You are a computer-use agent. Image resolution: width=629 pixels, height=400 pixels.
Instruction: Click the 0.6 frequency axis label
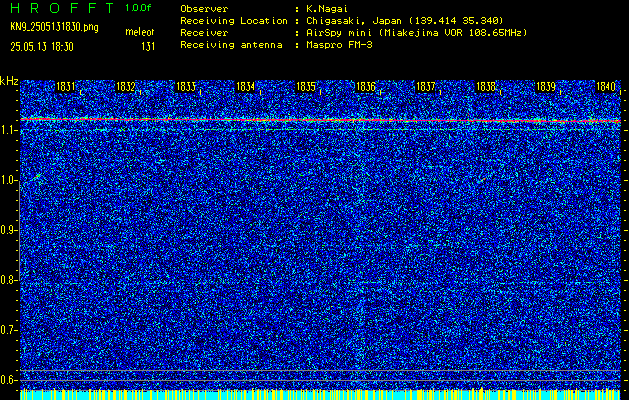pyautogui.click(x=8, y=380)
